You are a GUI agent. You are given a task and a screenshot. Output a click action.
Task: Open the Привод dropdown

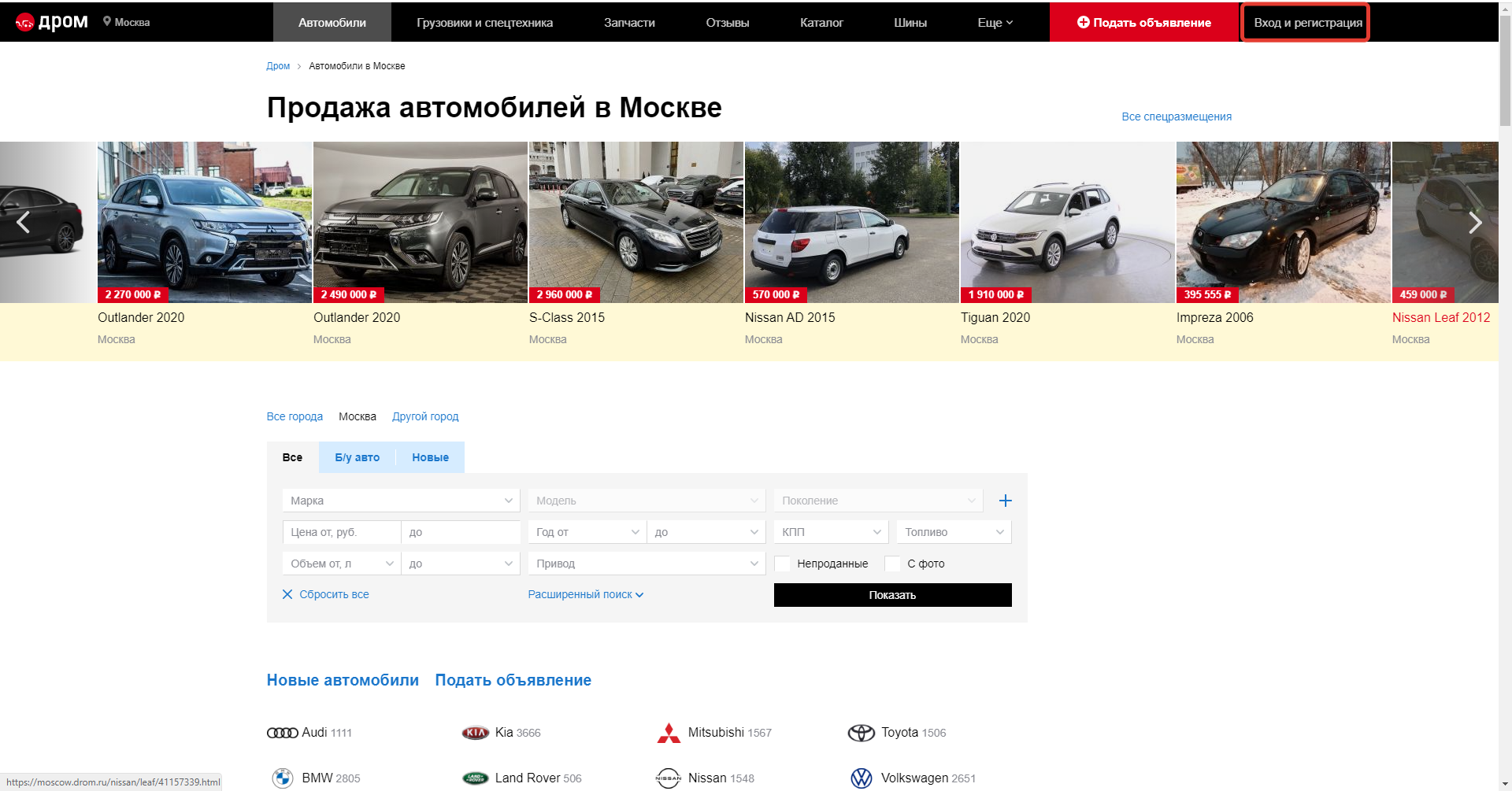click(x=647, y=564)
